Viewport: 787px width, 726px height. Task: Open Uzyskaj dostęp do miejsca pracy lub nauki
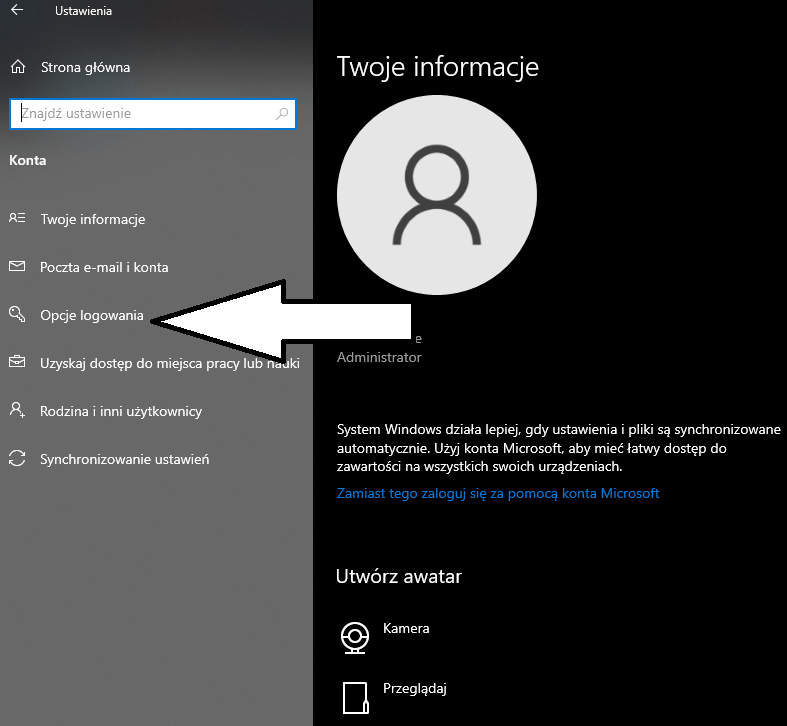click(170, 364)
